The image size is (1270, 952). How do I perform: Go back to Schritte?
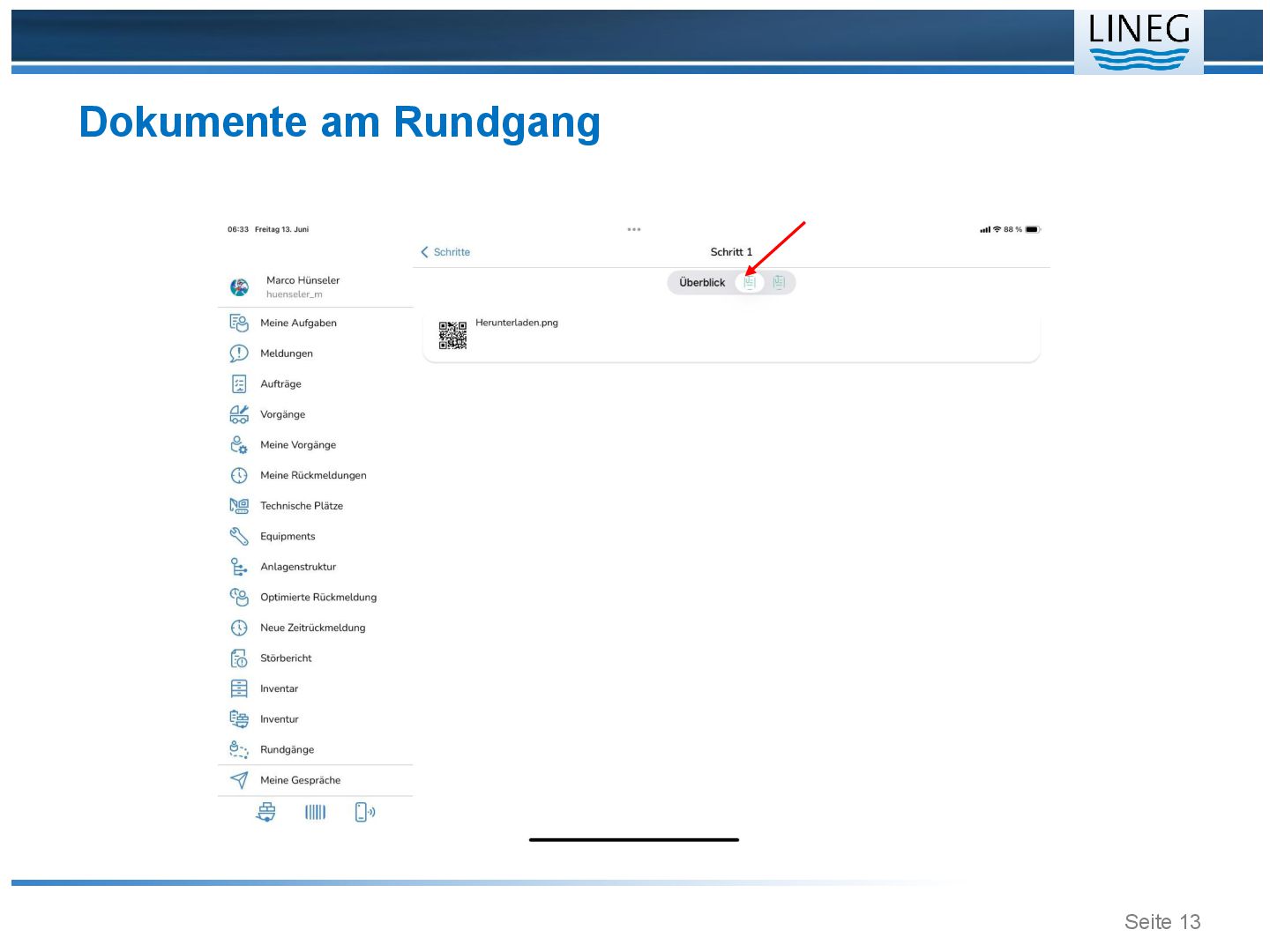tap(445, 252)
